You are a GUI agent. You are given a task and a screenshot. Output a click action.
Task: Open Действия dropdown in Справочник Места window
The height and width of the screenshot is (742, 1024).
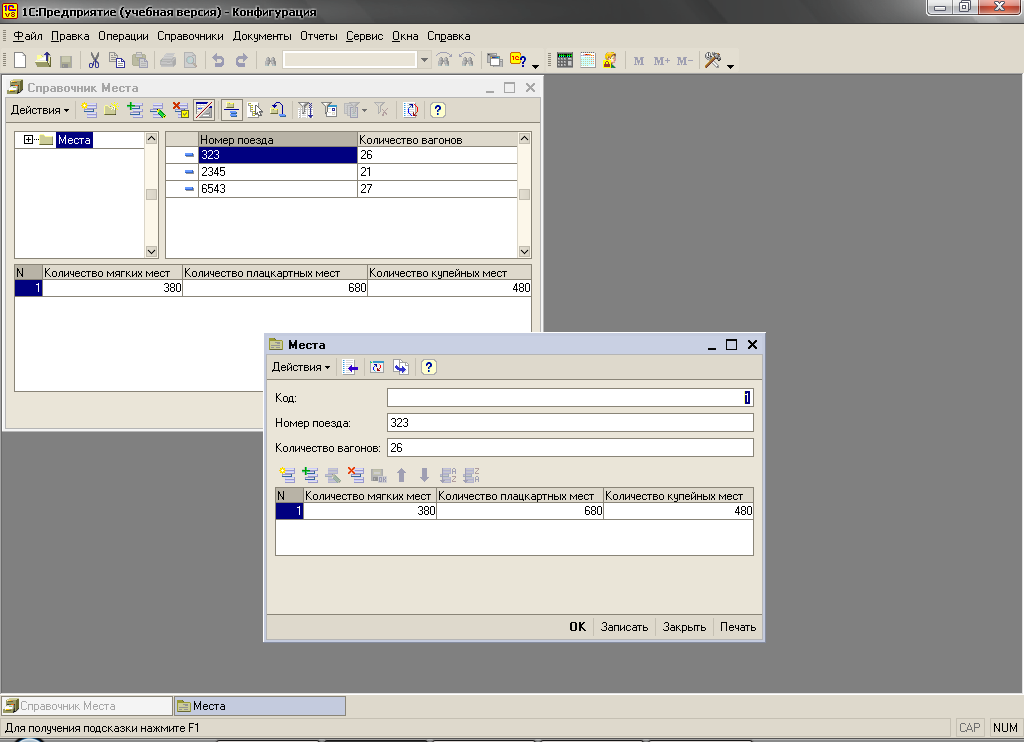click(40, 110)
